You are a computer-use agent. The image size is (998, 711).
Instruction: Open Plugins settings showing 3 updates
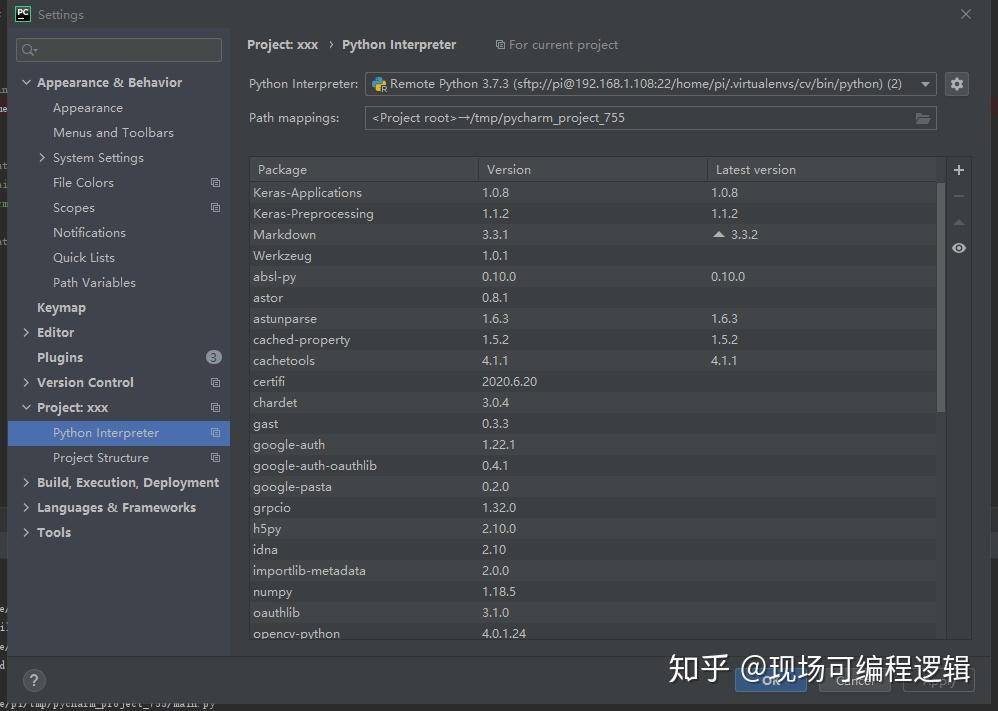[59, 357]
